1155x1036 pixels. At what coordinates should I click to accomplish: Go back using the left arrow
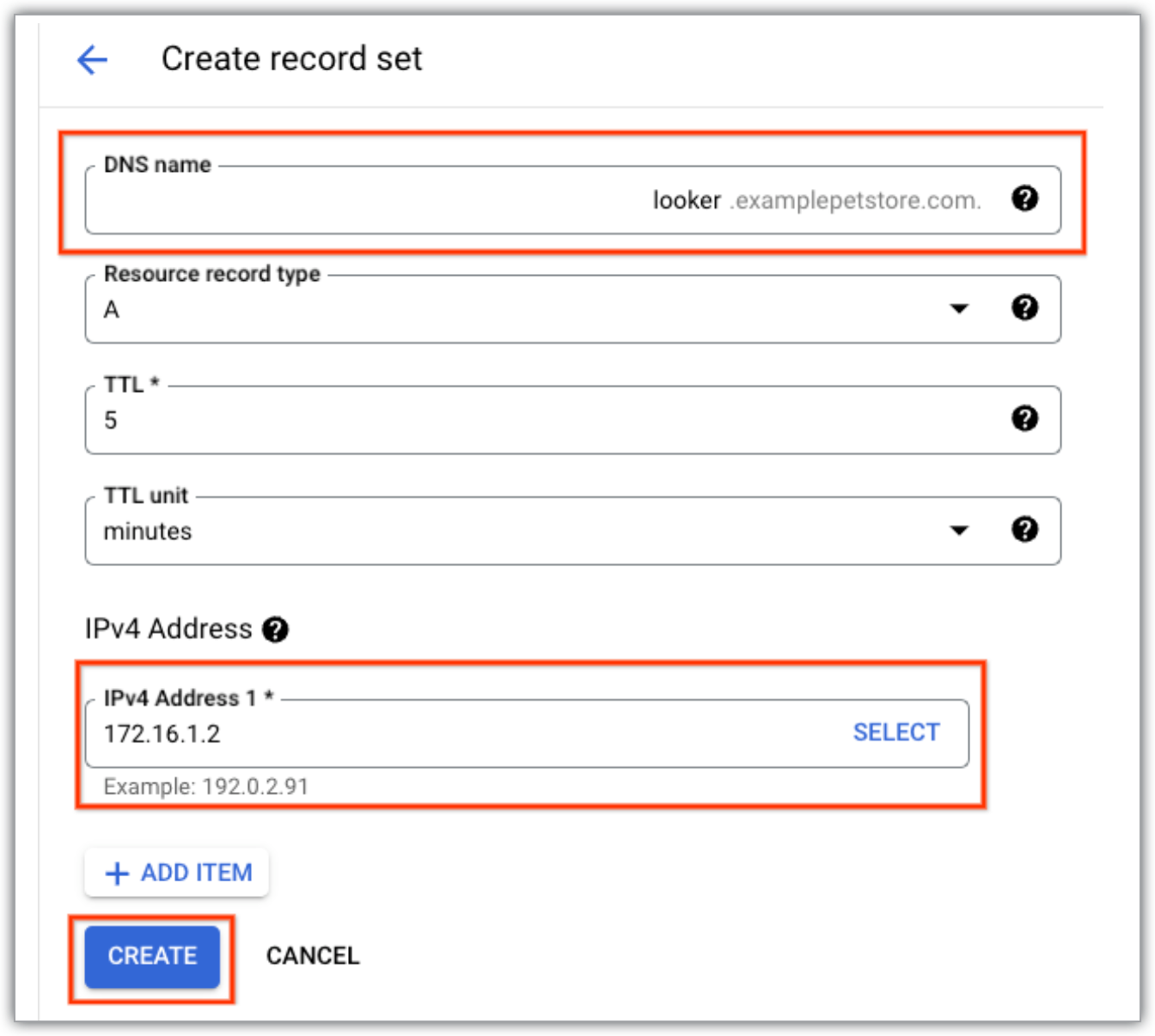tap(92, 59)
